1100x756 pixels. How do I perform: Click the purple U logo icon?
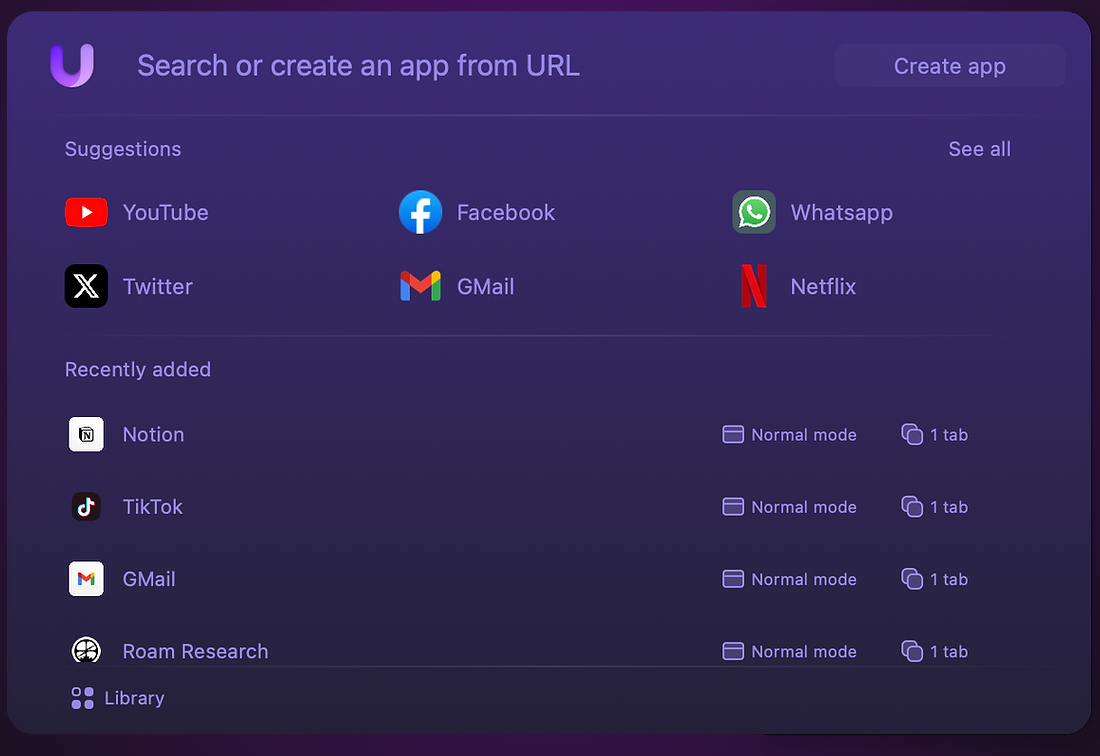point(72,66)
